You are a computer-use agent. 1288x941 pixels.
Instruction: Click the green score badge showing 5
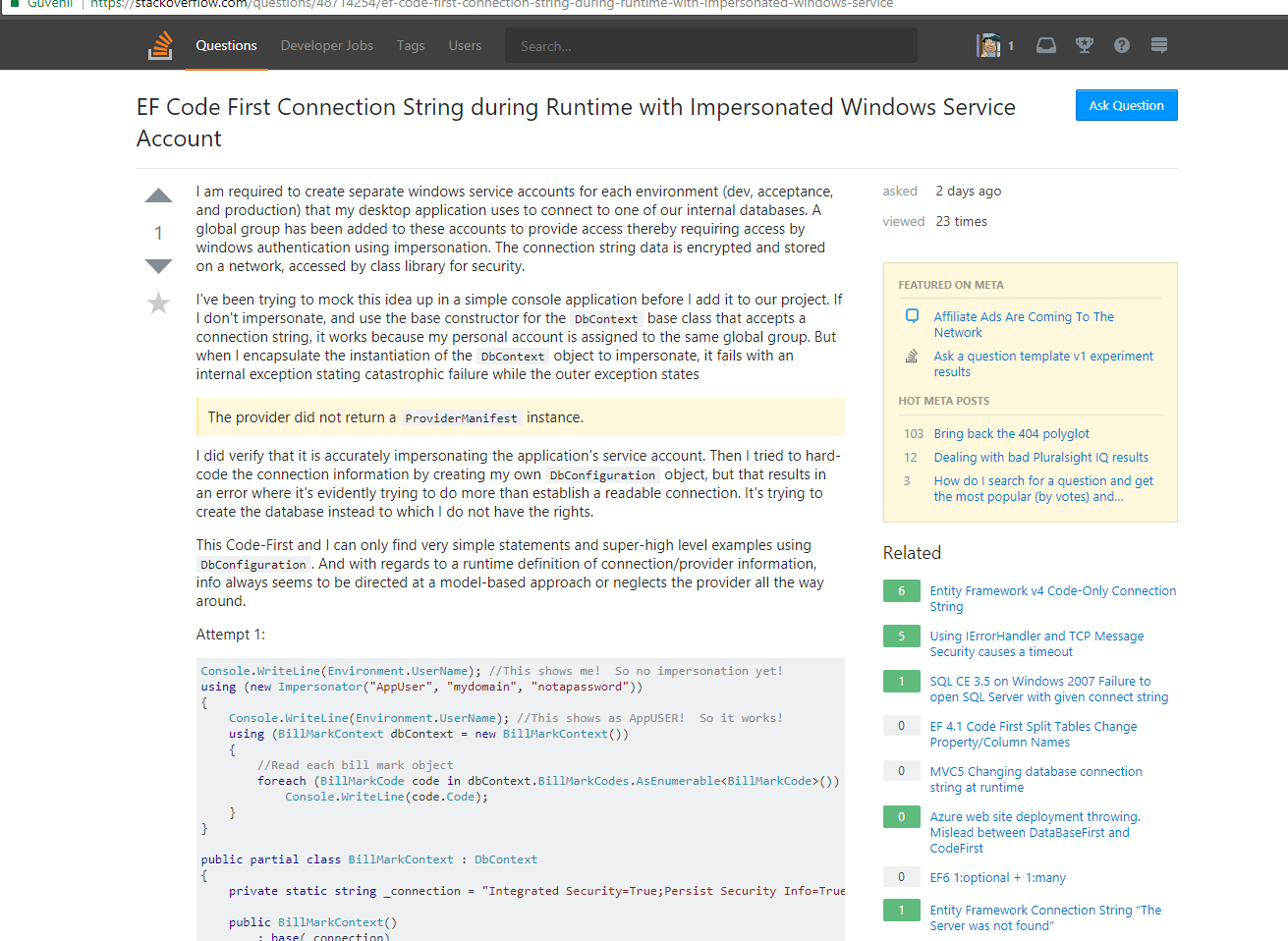[901, 636]
